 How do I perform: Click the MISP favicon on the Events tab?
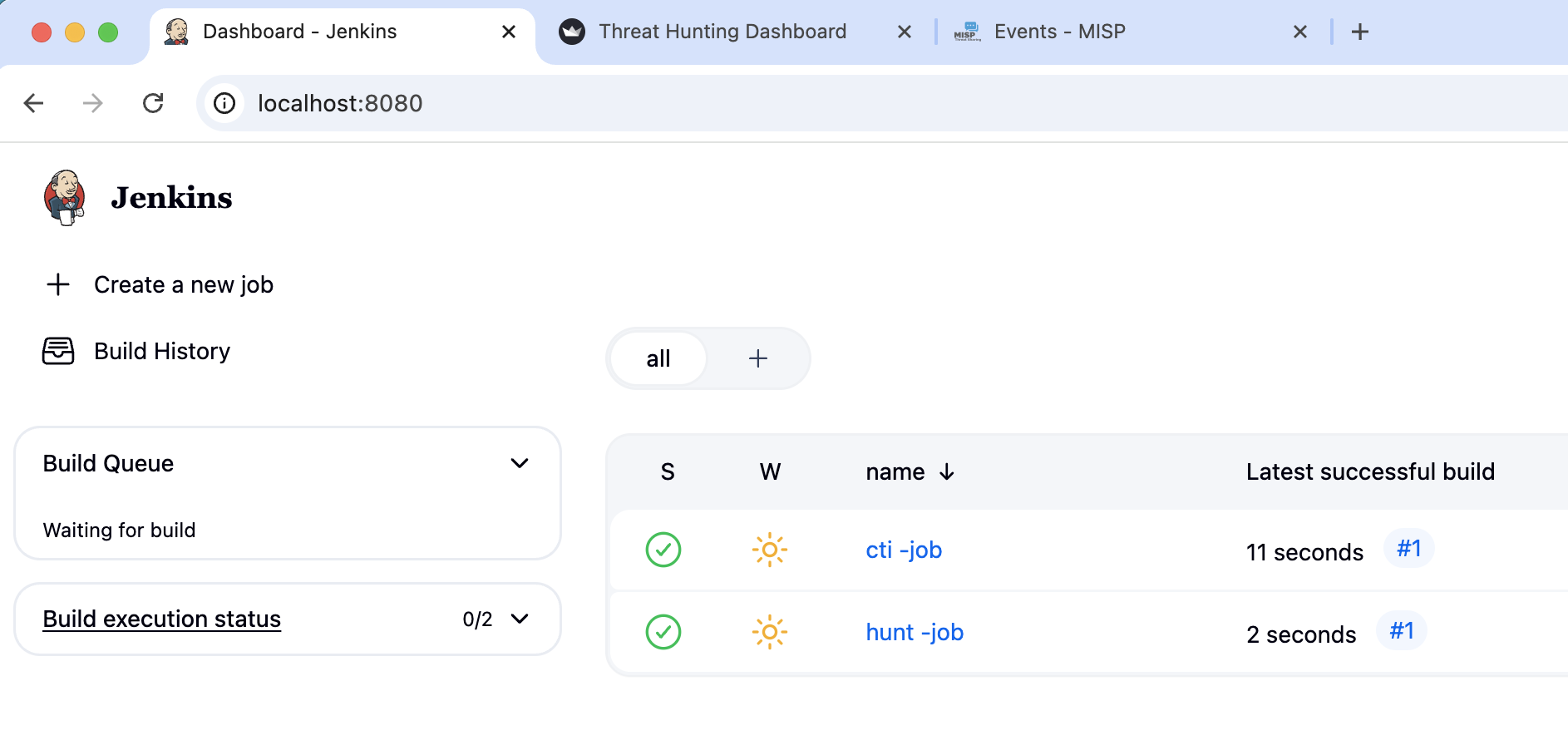point(966,31)
